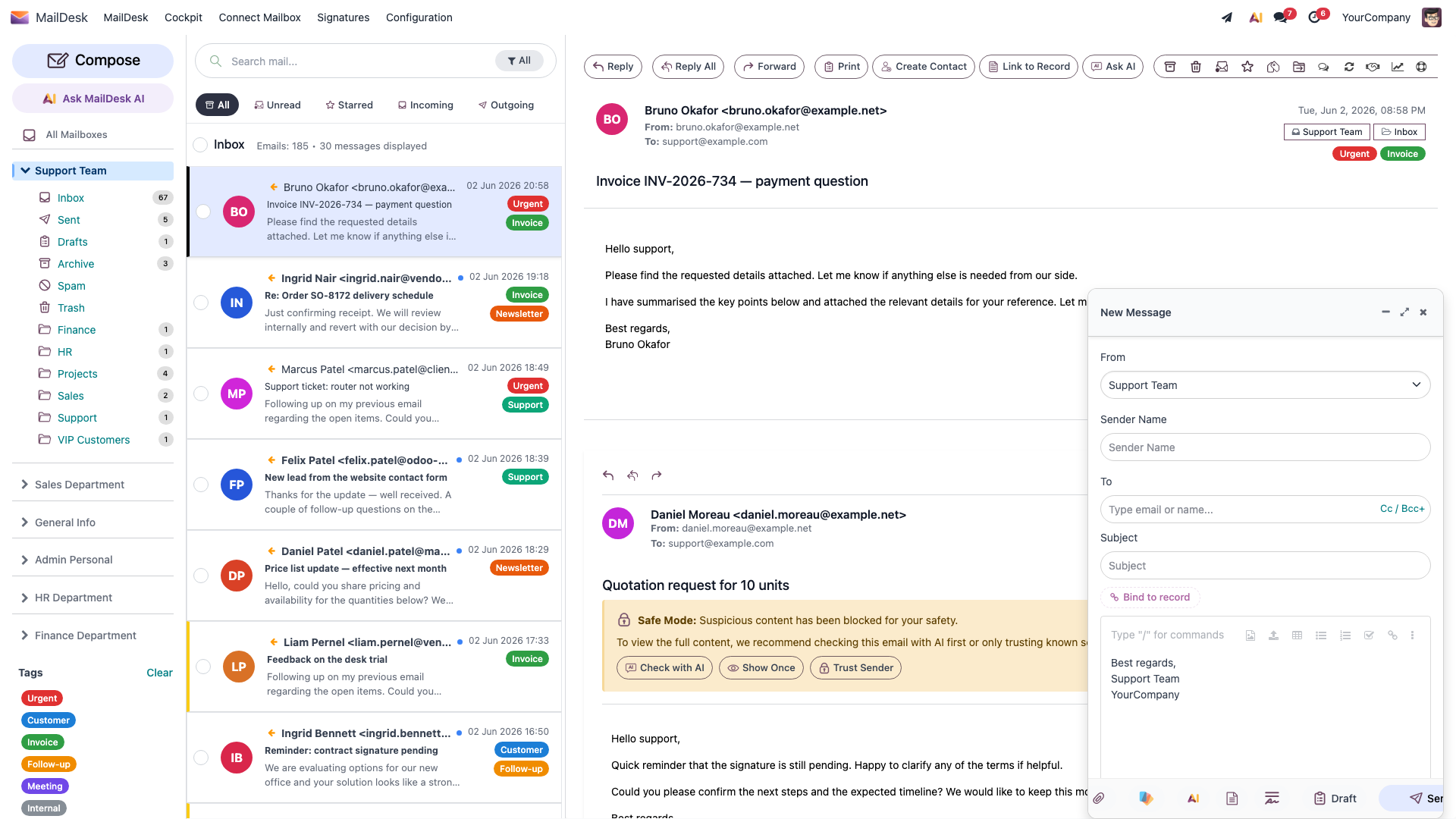The width and height of the screenshot is (1456, 819).
Task: Attach a file using the paperclip icon
Action: coord(1099,798)
